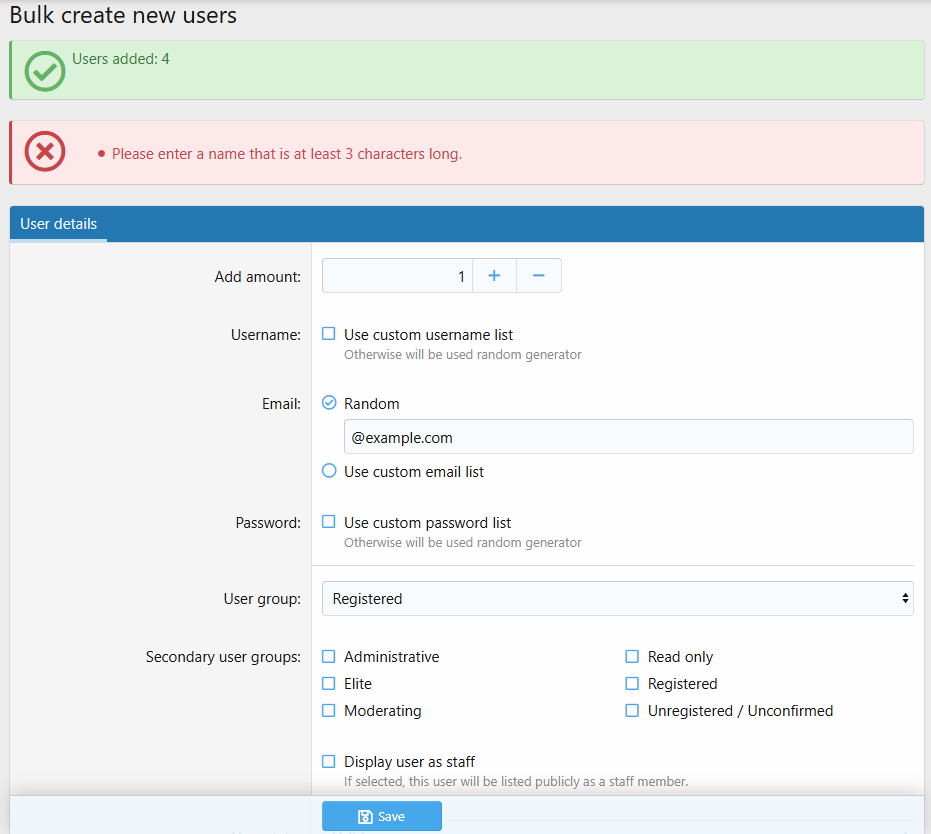Increase add amount with plus button
This screenshot has width=931, height=834.
click(494, 276)
